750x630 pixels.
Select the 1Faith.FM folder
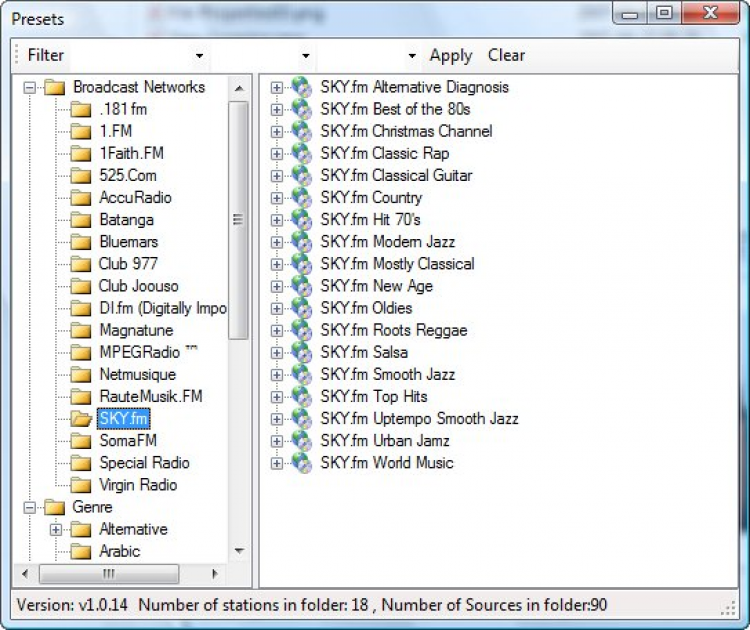coord(132,153)
